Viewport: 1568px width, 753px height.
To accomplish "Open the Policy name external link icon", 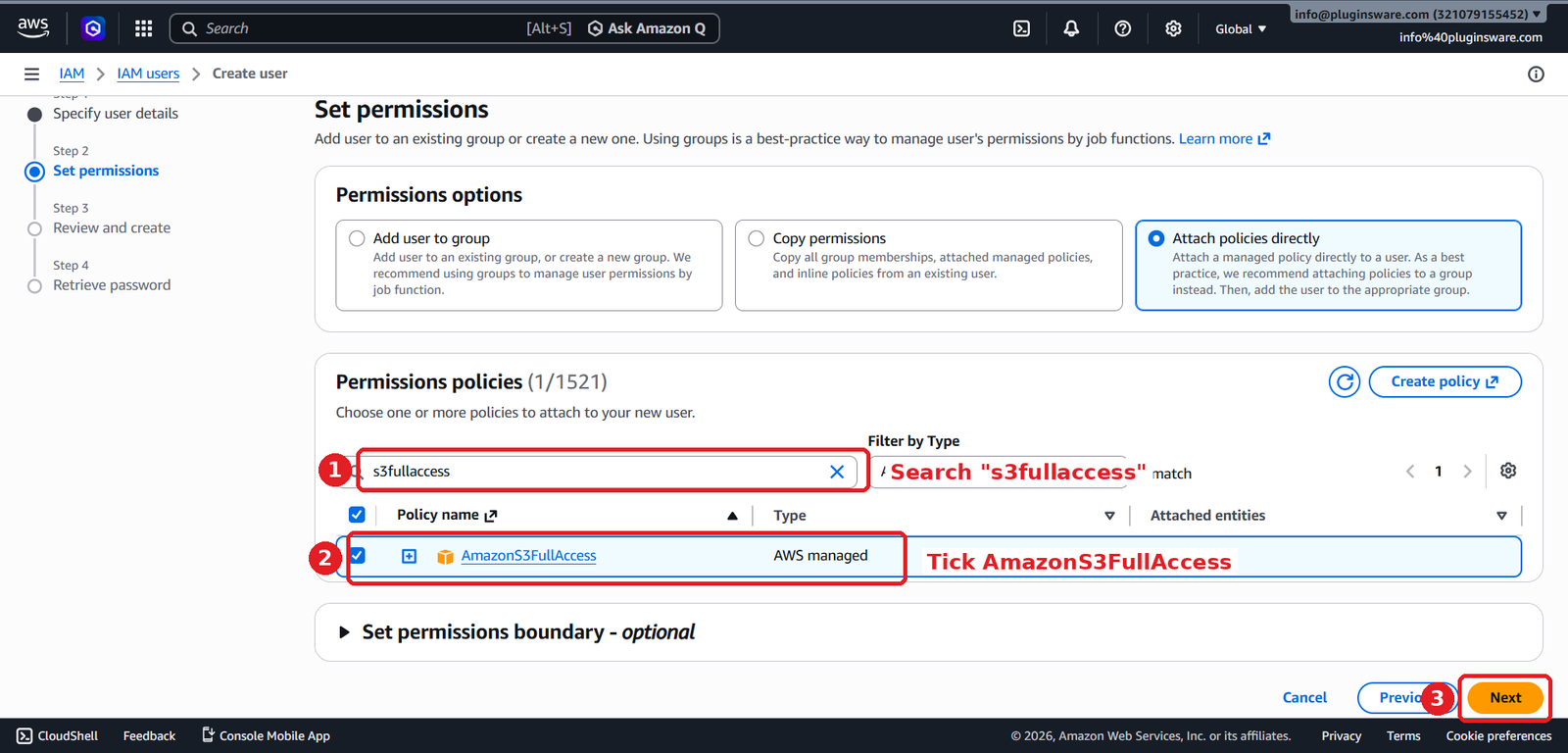I will pyautogui.click(x=491, y=515).
